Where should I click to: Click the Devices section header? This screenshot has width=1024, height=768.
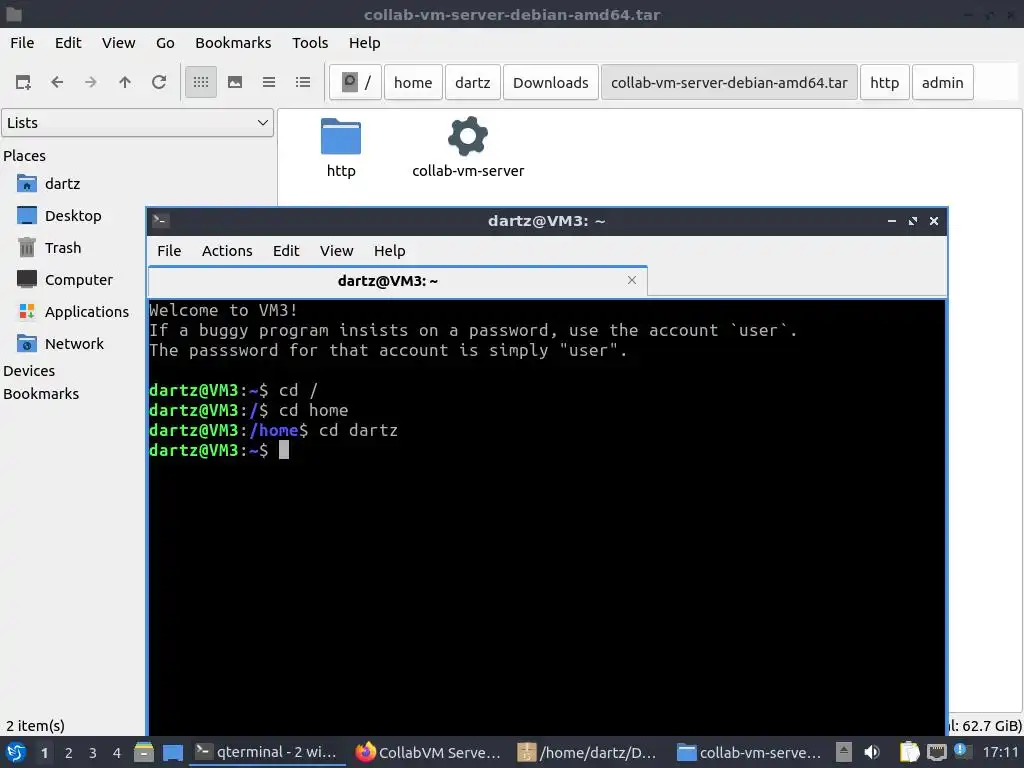click(29, 371)
